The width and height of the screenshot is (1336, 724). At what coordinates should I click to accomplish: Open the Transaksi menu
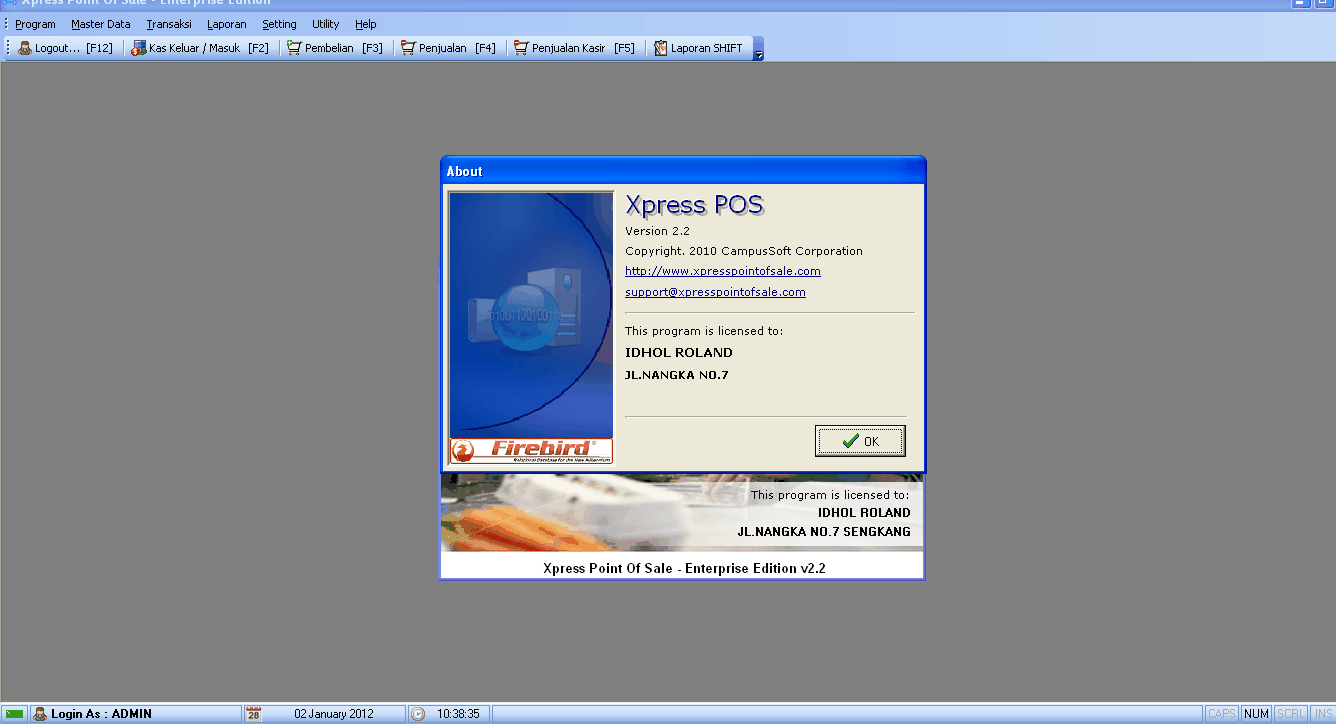tap(168, 24)
